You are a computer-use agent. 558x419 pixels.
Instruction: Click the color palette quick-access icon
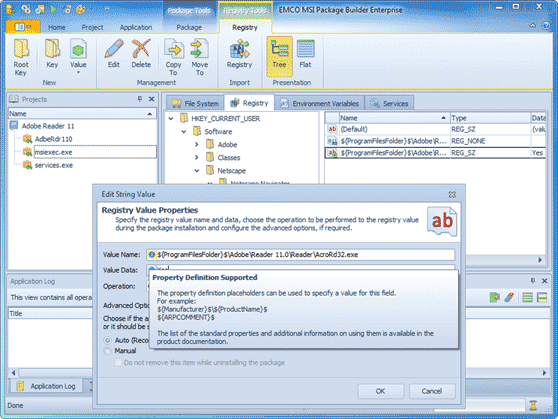80,9
